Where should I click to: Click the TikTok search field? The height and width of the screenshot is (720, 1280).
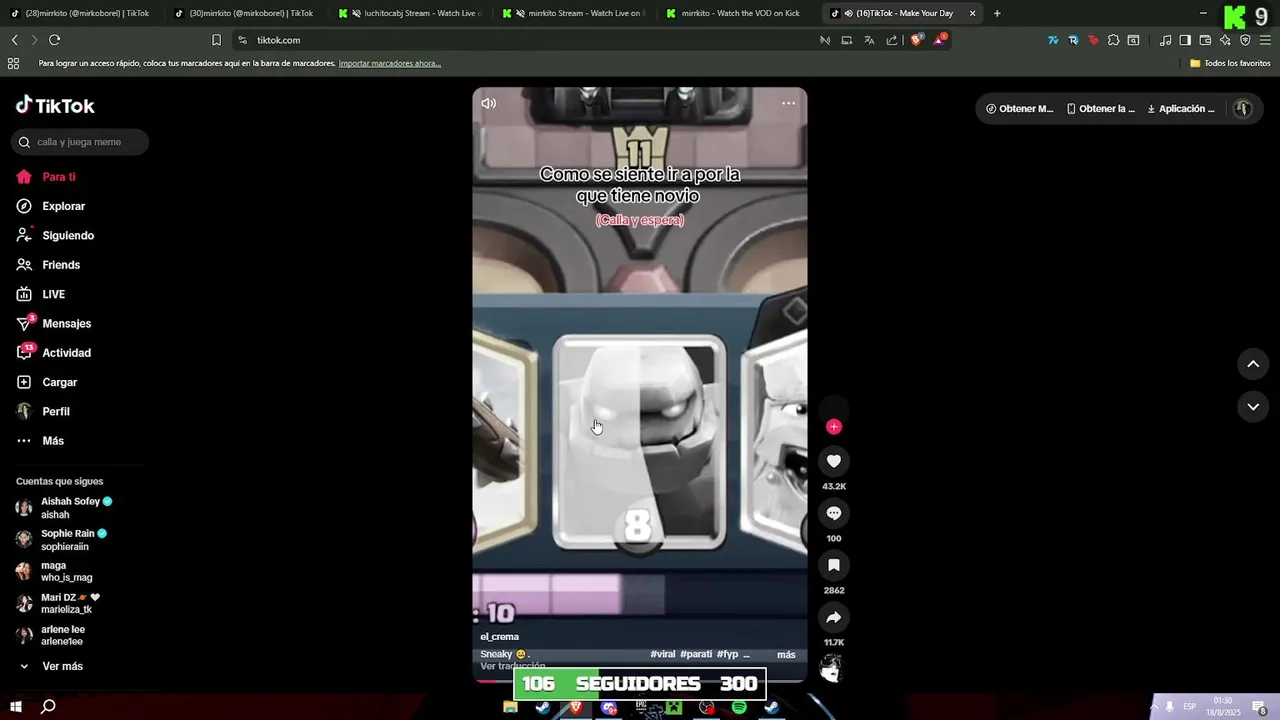80,142
